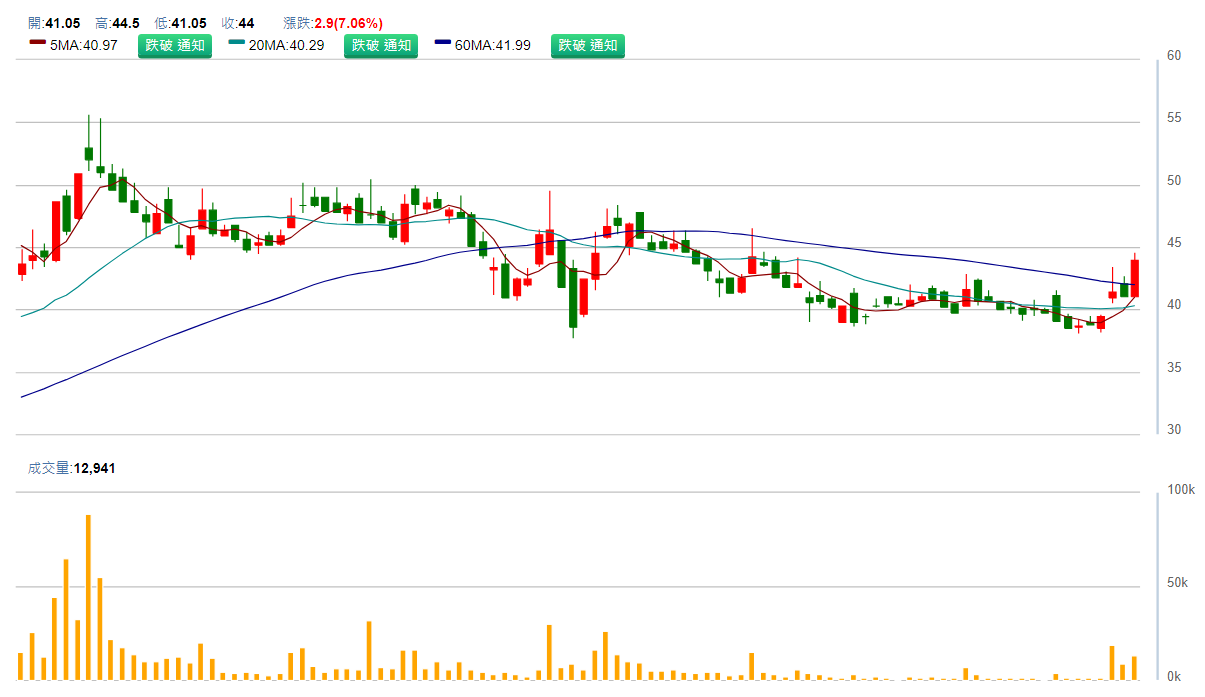The height and width of the screenshot is (697, 1205).
Task: Click the 100k label on the volume axis
Action: coord(1181,490)
